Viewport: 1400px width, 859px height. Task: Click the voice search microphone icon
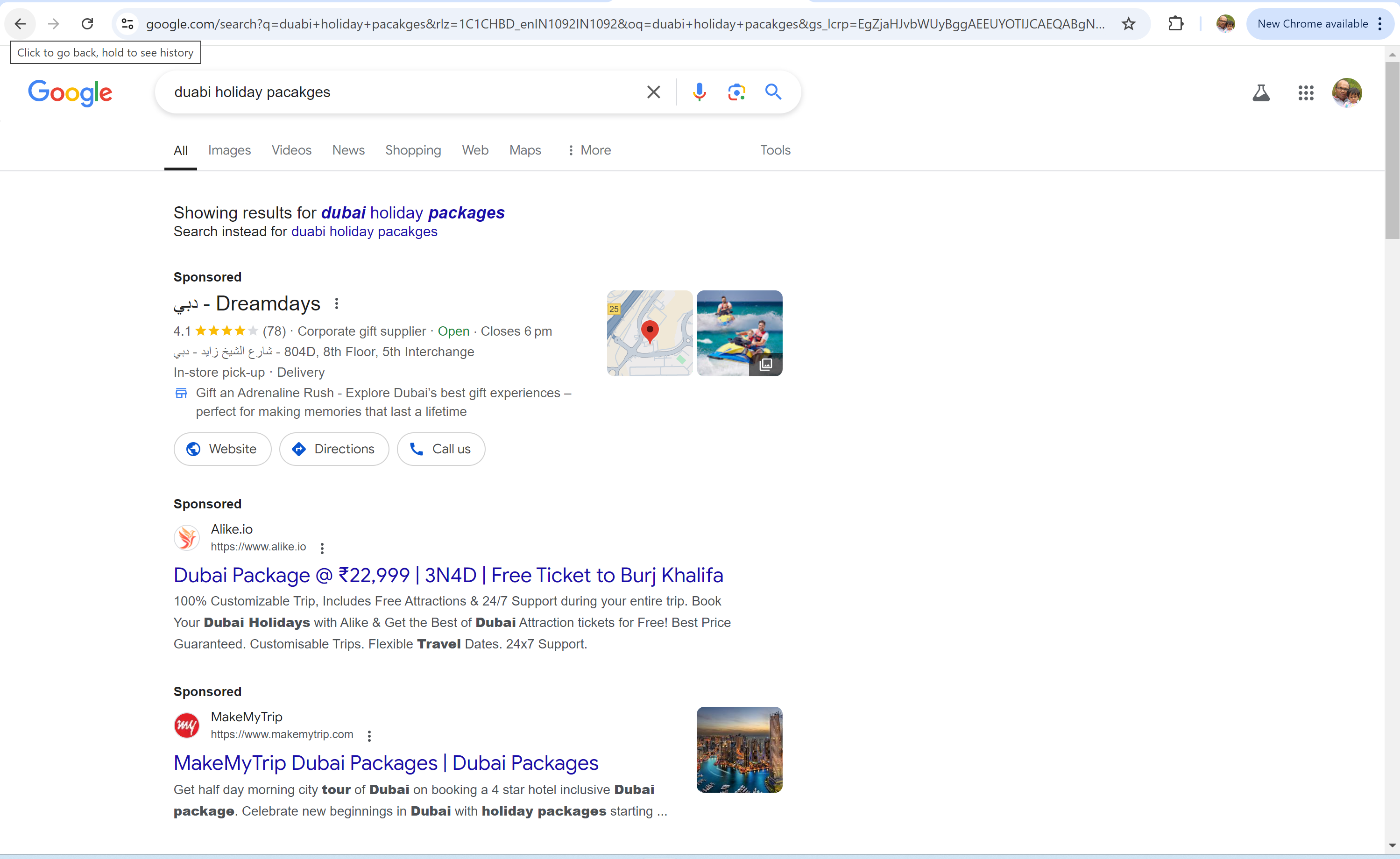pyautogui.click(x=699, y=92)
